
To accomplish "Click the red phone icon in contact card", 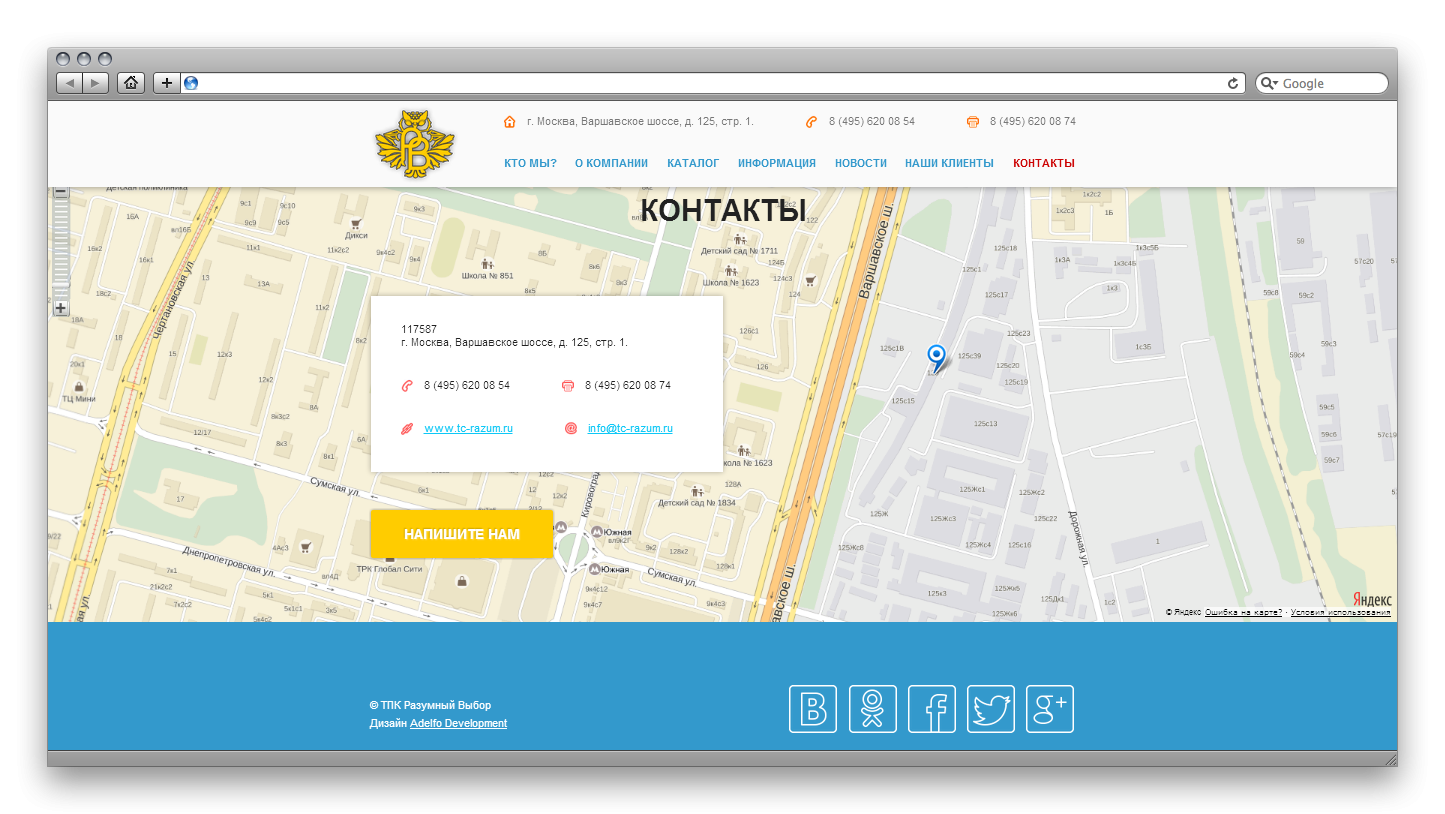I will (407, 385).
